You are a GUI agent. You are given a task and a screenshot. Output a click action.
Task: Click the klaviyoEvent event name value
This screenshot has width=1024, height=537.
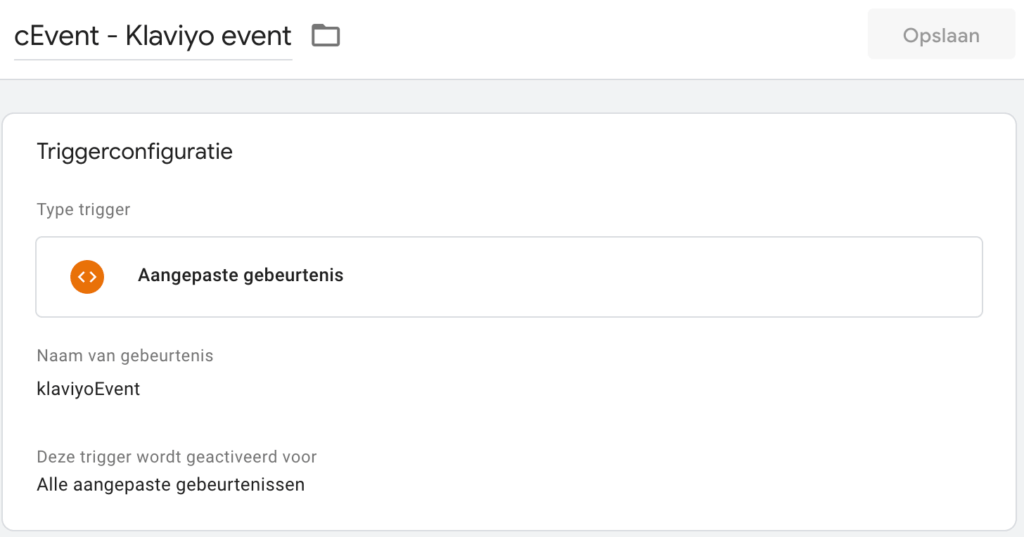[x=88, y=389]
